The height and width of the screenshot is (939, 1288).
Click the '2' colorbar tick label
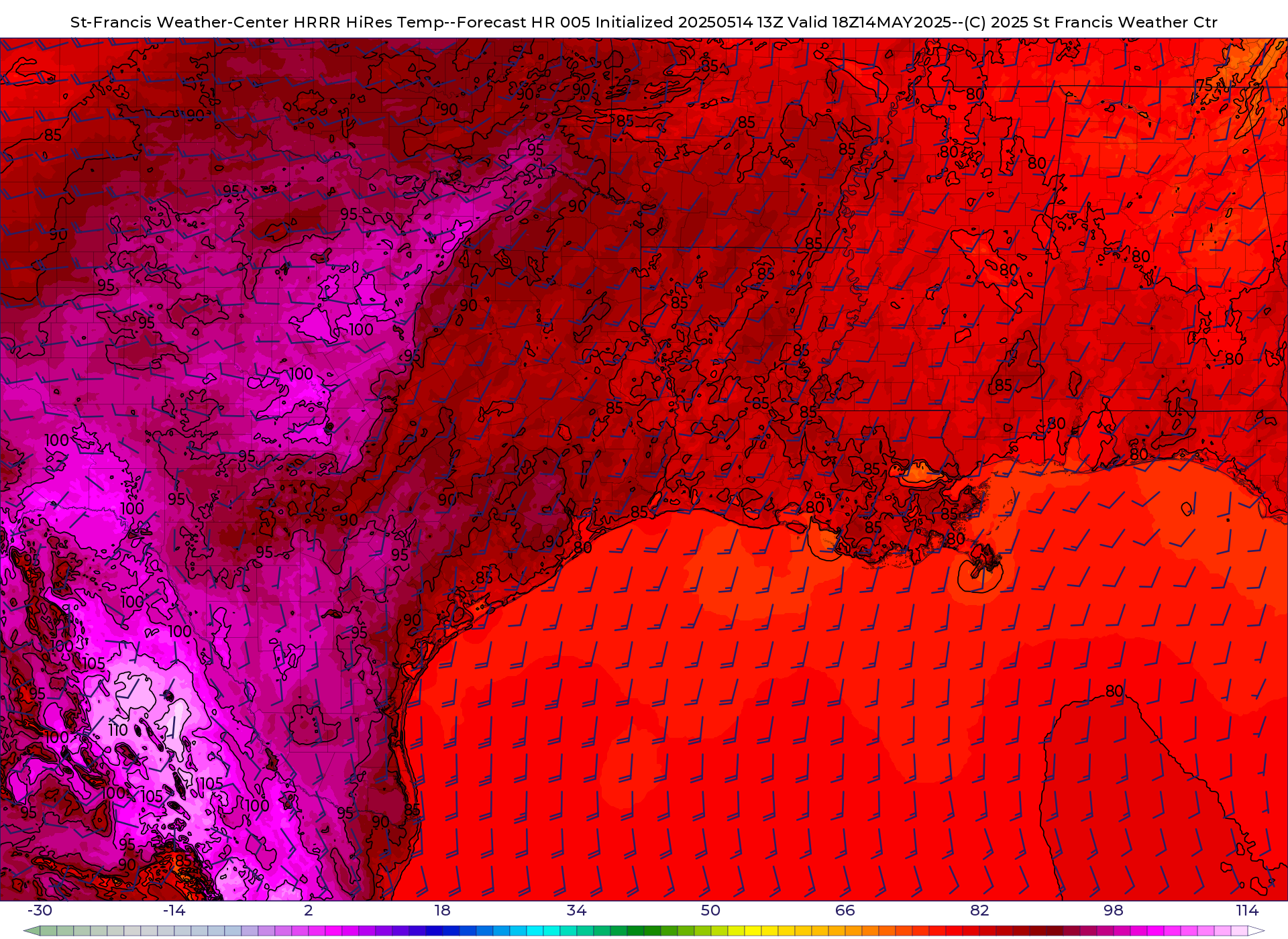pyautogui.click(x=309, y=910)
